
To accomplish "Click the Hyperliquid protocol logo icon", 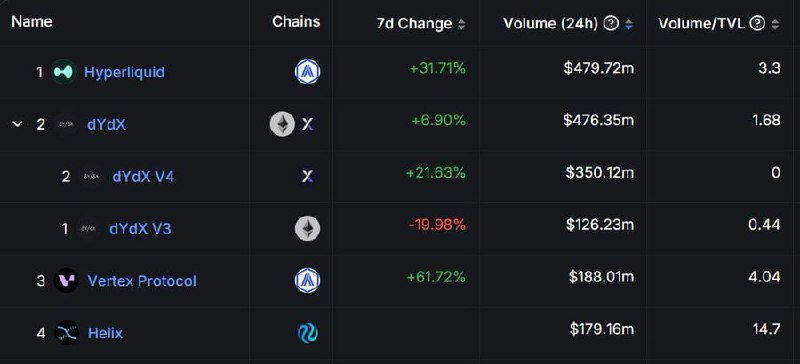I will pyautogui.click(x=64, y=72).
